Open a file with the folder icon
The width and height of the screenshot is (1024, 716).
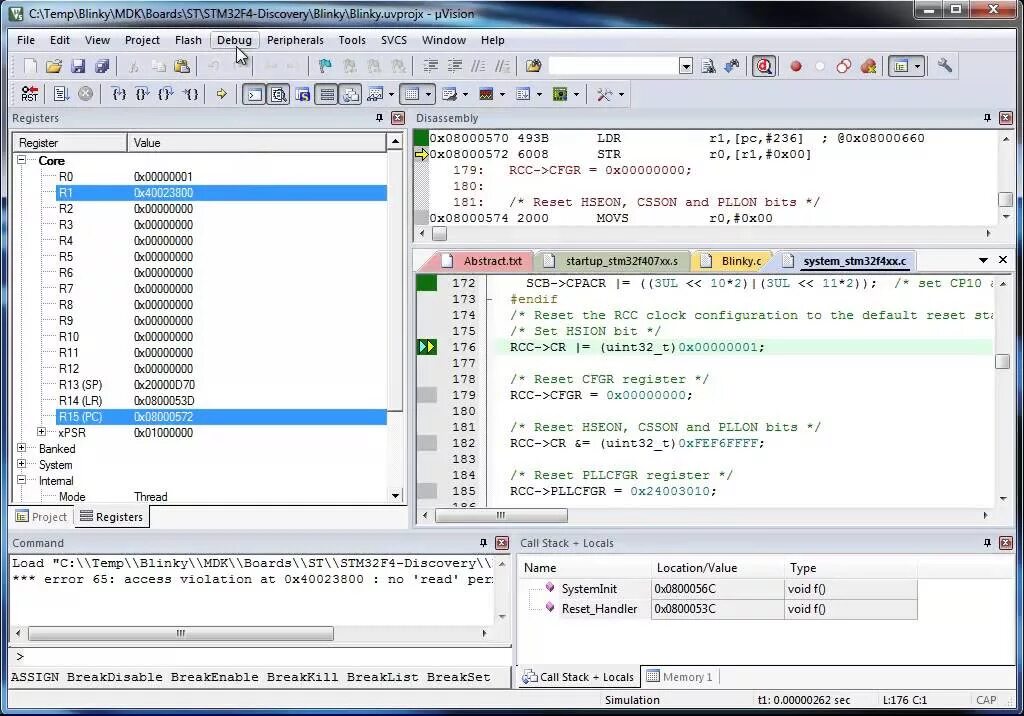click(54, 66)
